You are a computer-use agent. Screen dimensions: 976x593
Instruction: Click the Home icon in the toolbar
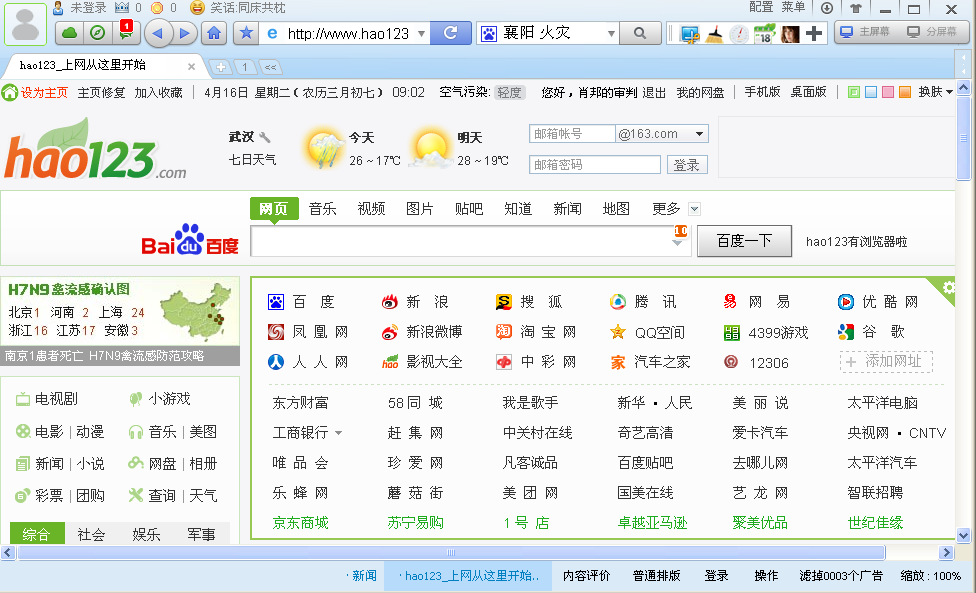coord(213,32)
